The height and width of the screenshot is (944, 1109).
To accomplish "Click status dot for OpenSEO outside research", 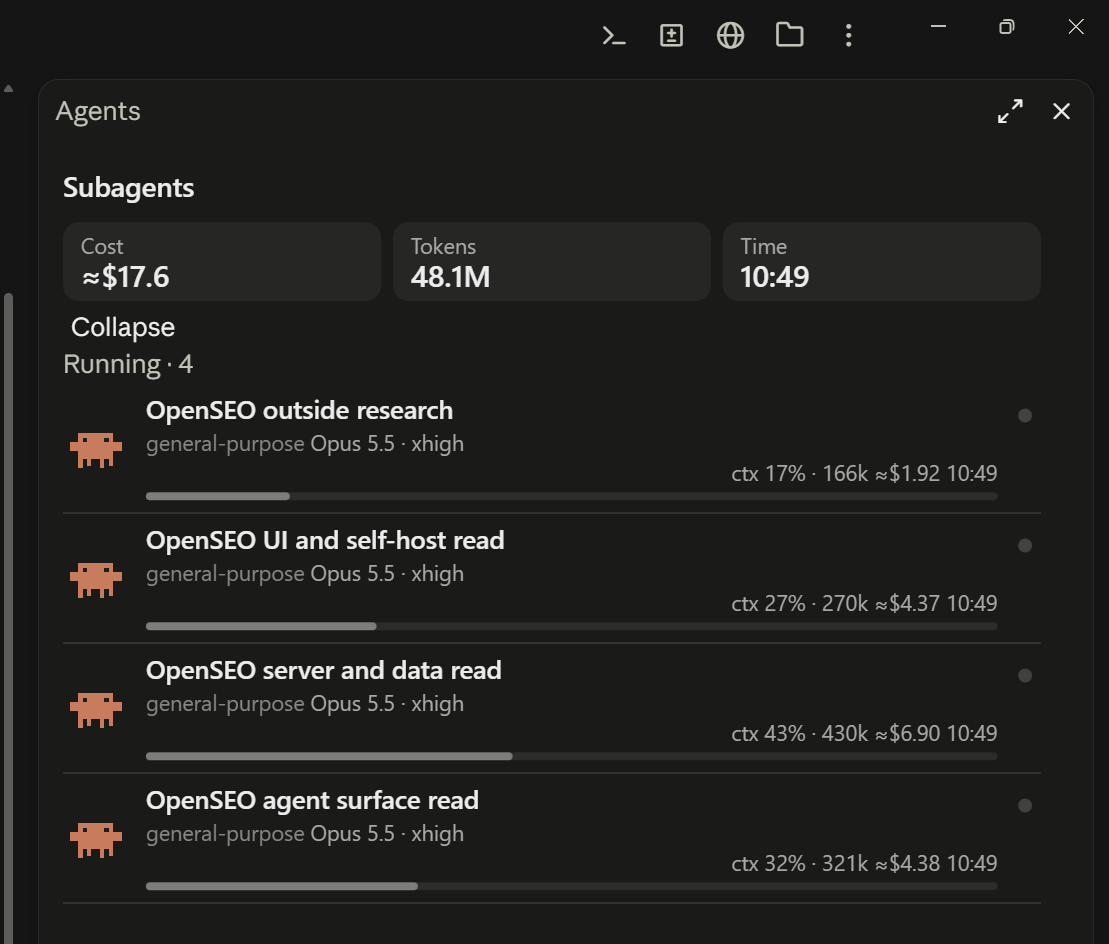I will [x=1024, y=415].
